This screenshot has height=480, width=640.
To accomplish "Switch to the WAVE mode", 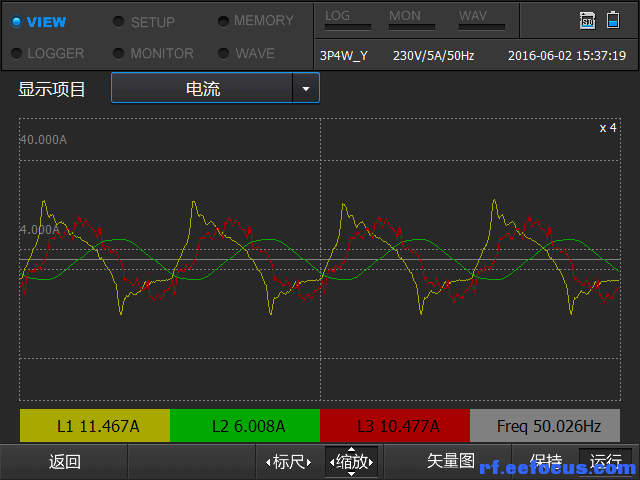I will point(254,53).
